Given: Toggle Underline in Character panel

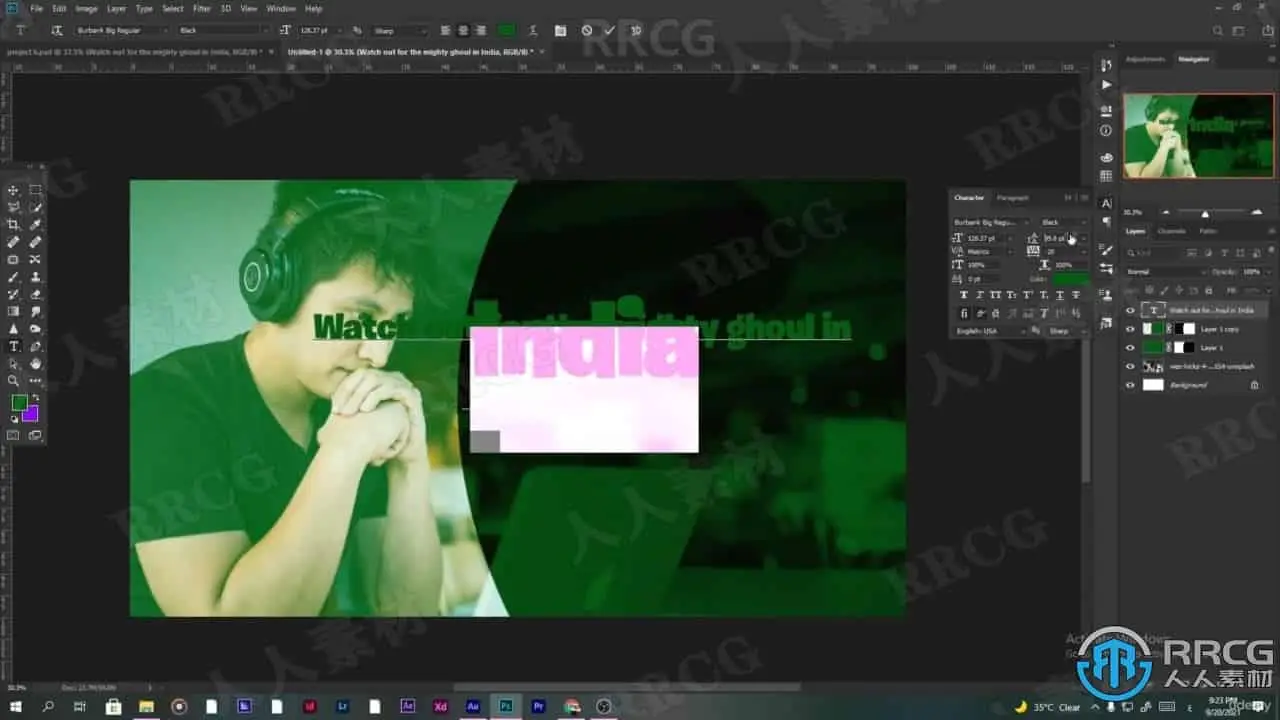Looking at the screenshot, I should click(1060, 295).
